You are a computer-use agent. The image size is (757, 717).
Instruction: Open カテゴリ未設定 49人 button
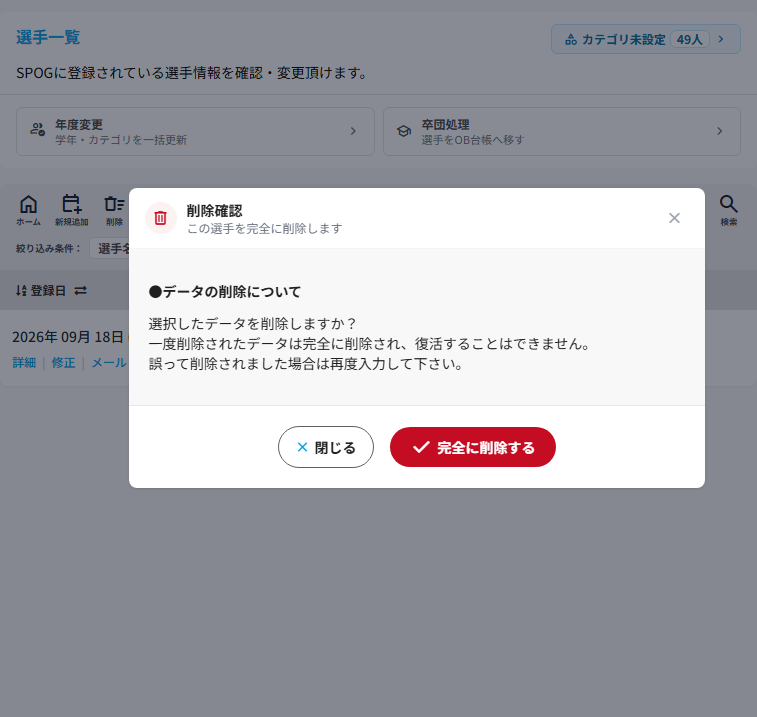click(646, 39)
